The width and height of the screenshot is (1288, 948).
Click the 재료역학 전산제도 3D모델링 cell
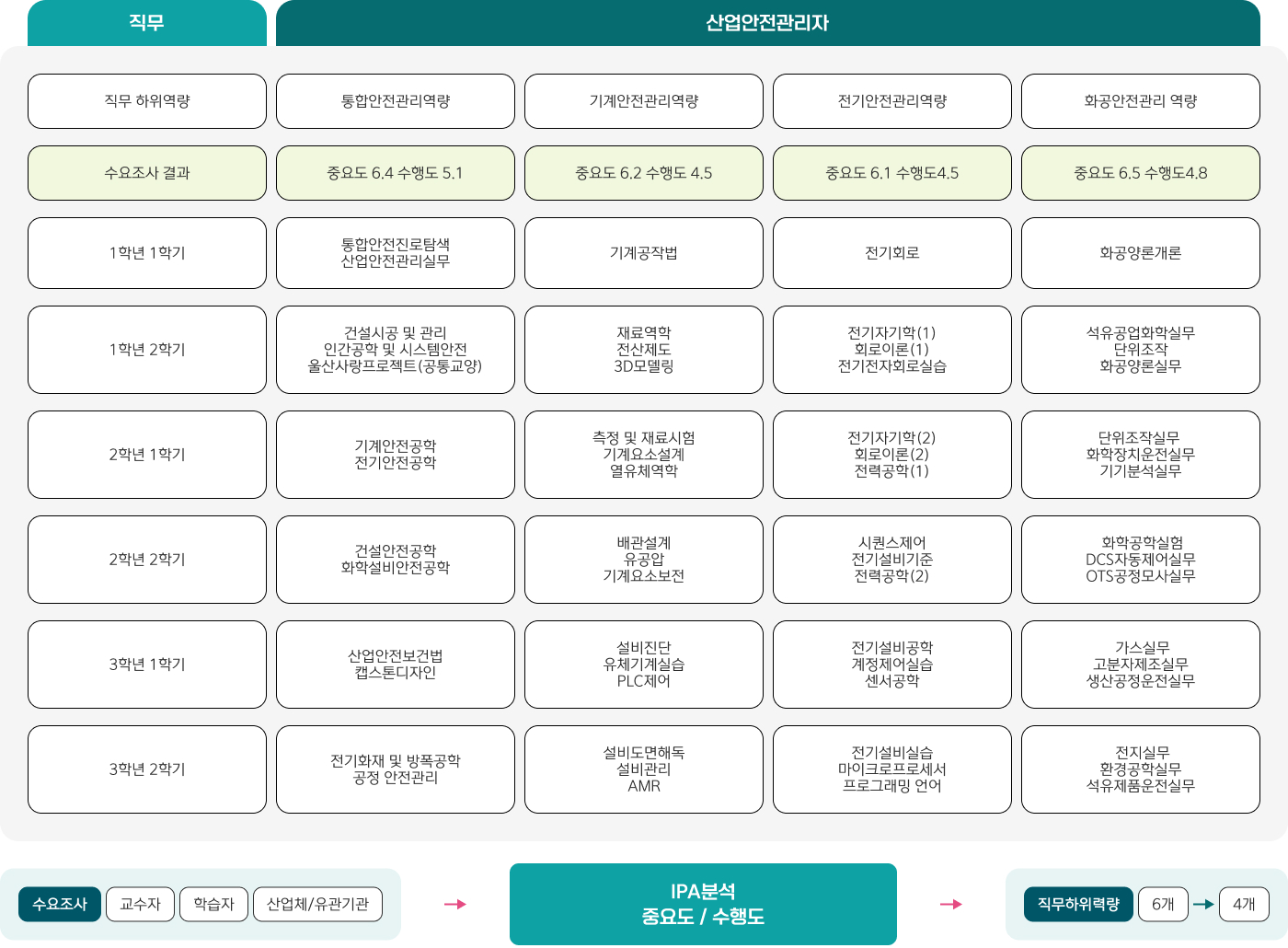click(x=644, y=350)
